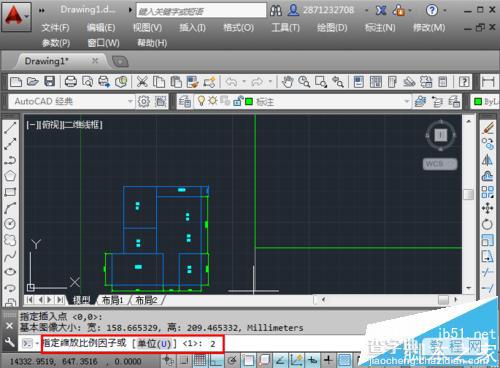This screenshot has height=368, width=500.
Task: Click the [二维线框] visual style label
Action: (x=82, y=125)
